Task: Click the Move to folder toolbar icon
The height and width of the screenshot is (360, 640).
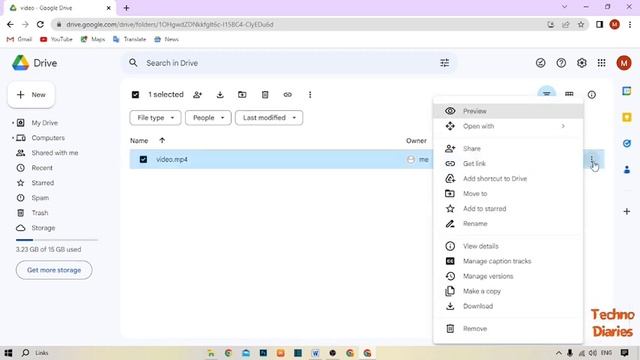Action: coord(242,95)
